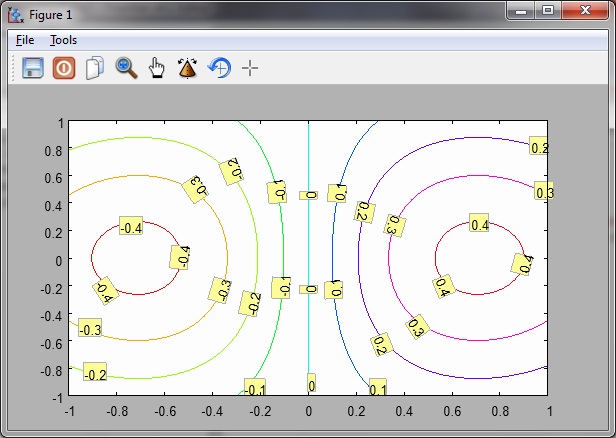Click the Copy figure icon
616x438 pixels.
pos(95,68)
